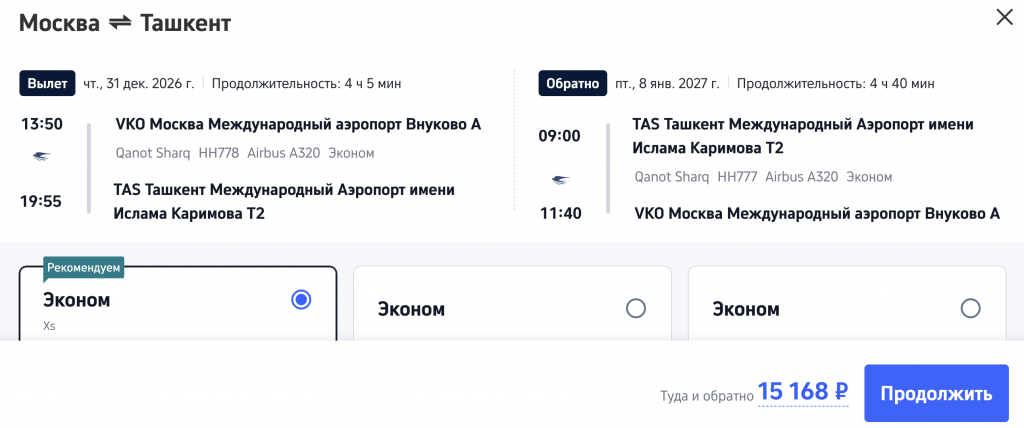Choose the middle Эконом fare card
Image resolution: width=1024 pixels, height=428 pixels.
pos(512,310)
